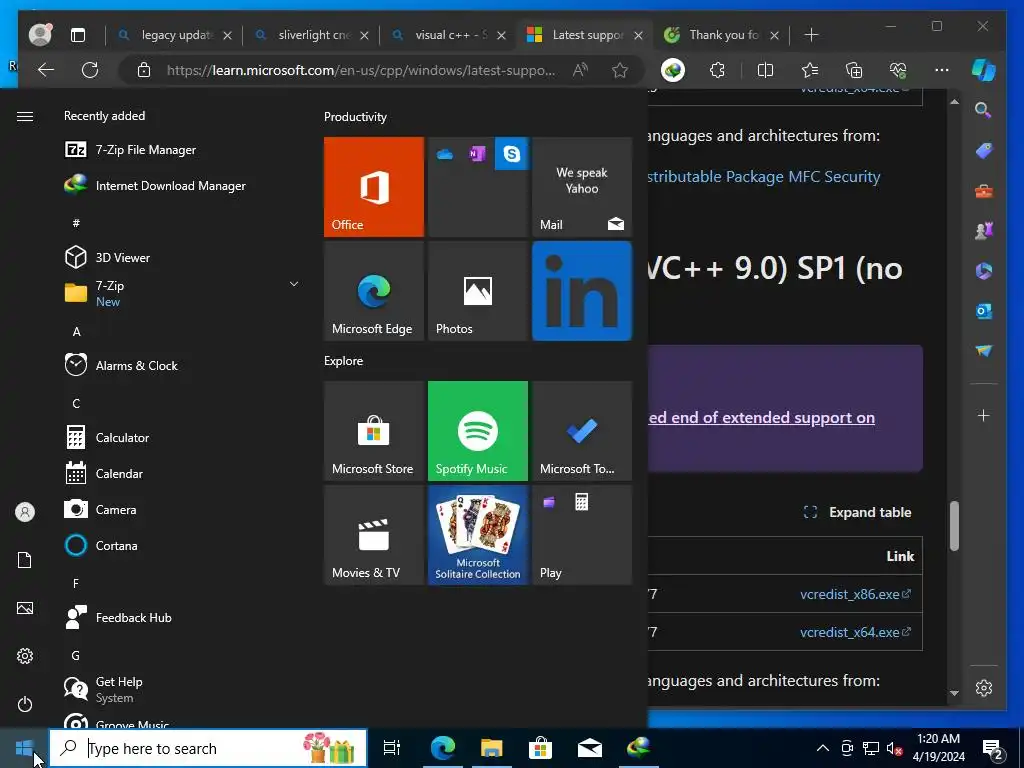This screenshot has width=1024, height=768.
Task: Open Outlook from Edge sidebar
Action: click(984, 311)
